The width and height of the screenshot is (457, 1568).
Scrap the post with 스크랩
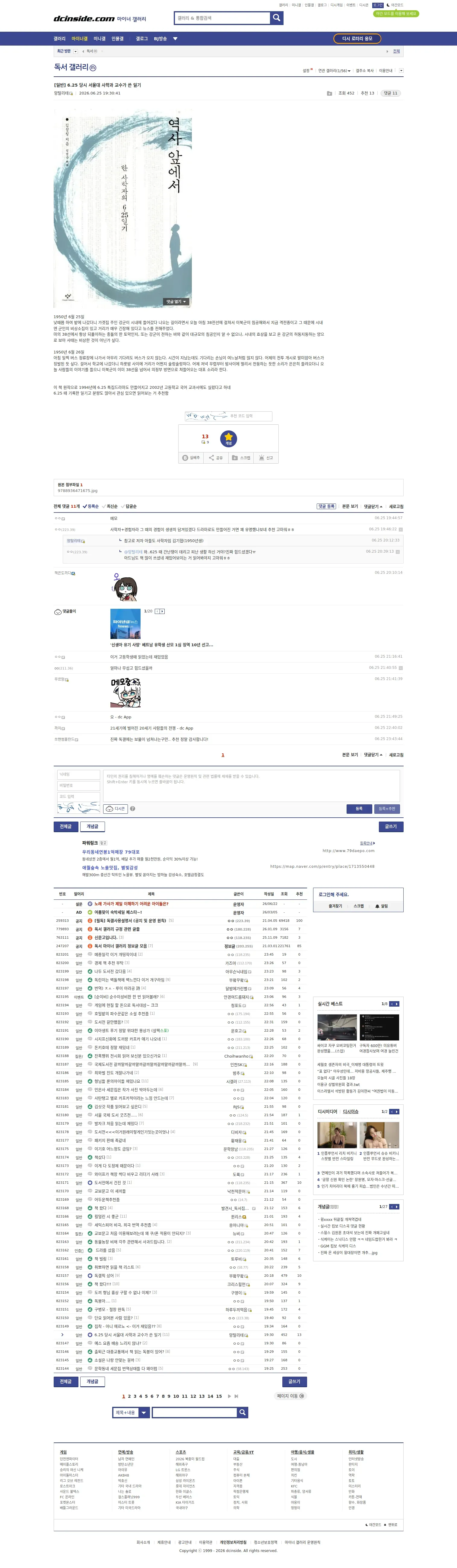pyautogui.click(x=241, y=458)
